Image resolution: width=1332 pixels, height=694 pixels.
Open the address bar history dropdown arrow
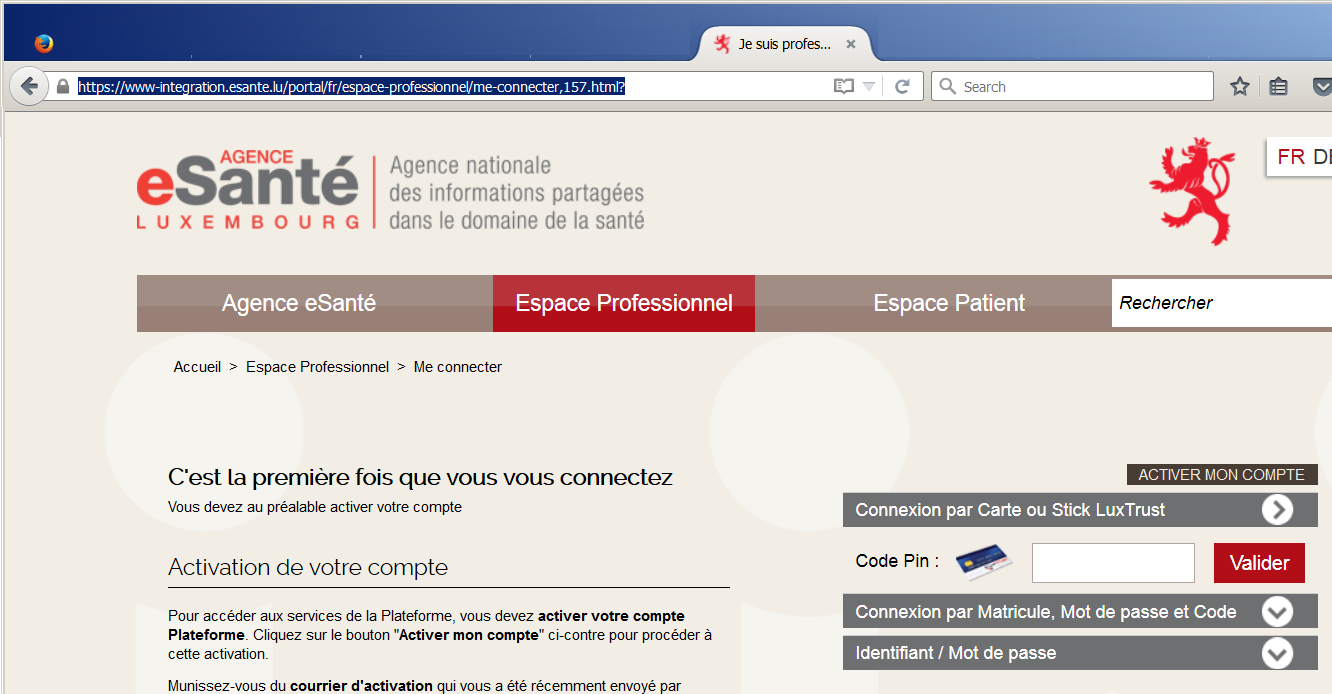pyautogui.click(x=869, y=87)
